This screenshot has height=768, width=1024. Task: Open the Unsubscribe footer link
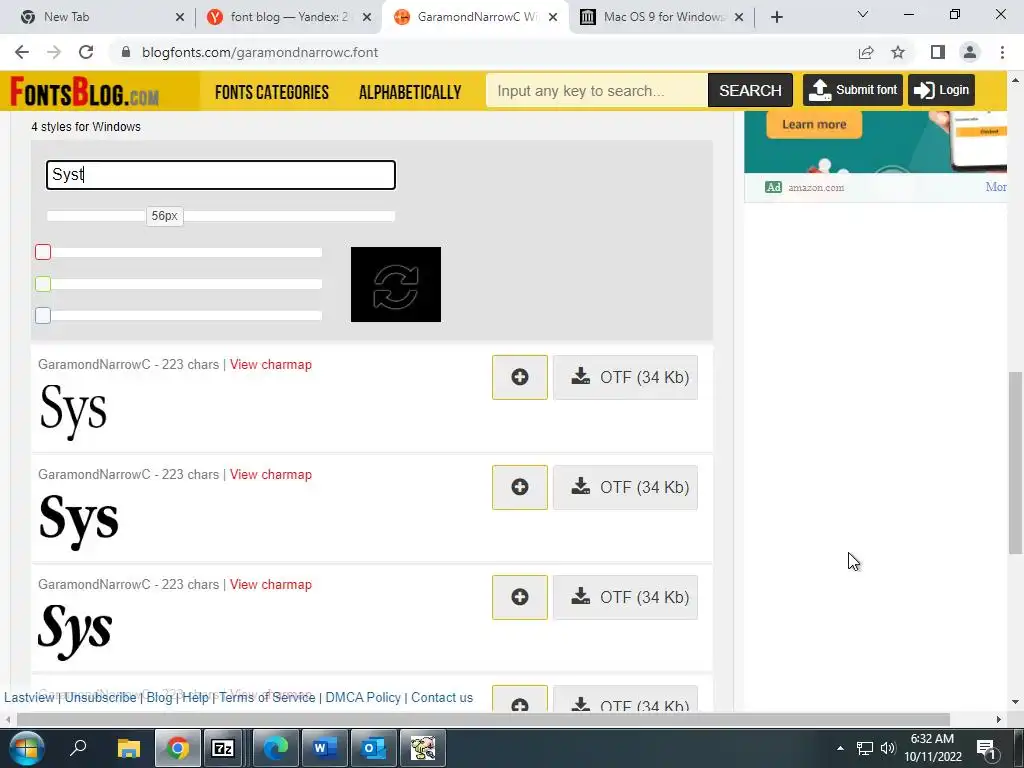click(101, 697)
